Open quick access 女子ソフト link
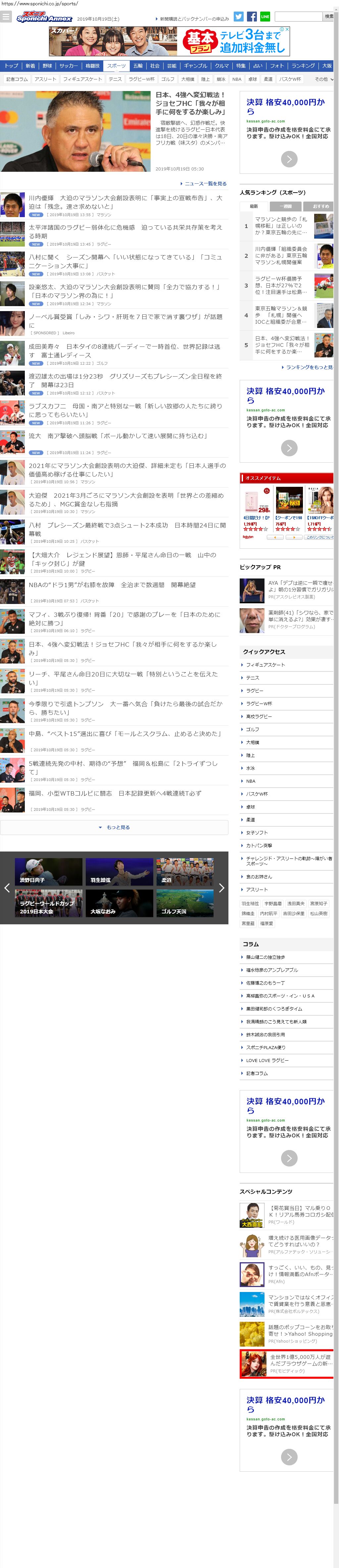 [257, 833]
